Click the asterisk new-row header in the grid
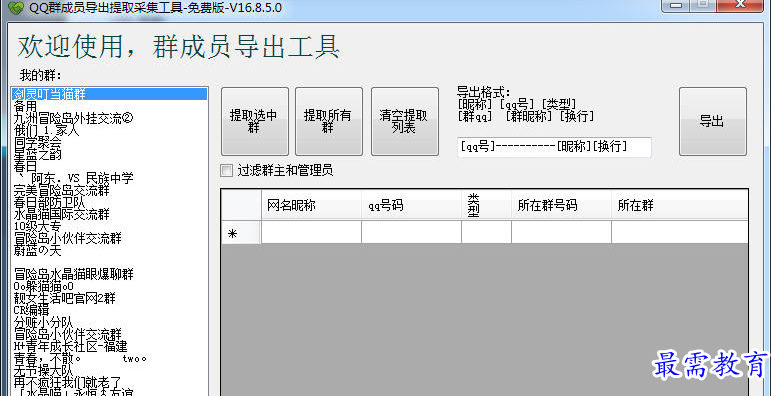776x396 pixels. 241,232
